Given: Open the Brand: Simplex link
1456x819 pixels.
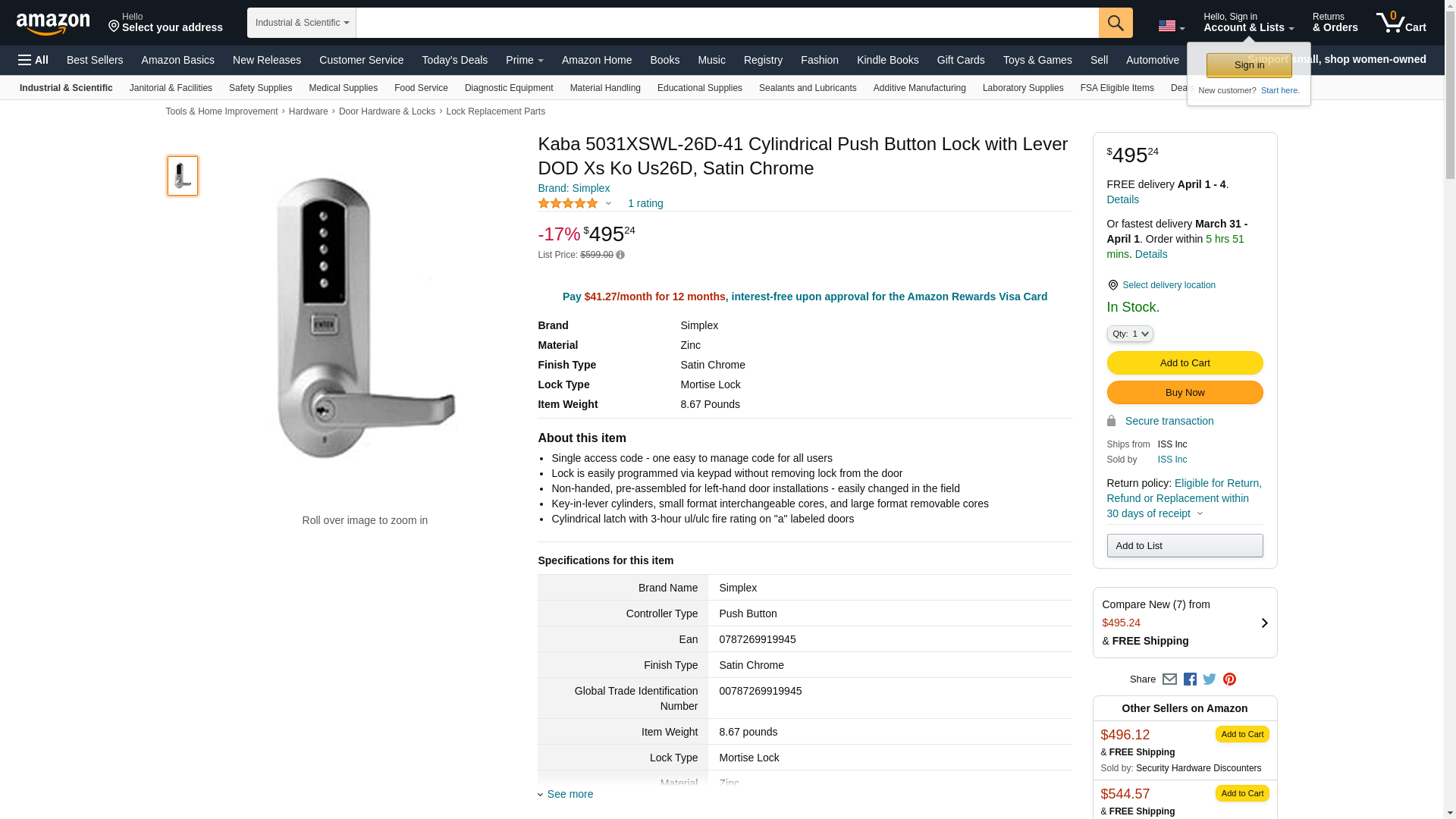Looking at the screenshot, I should click(x=573, y=188).
